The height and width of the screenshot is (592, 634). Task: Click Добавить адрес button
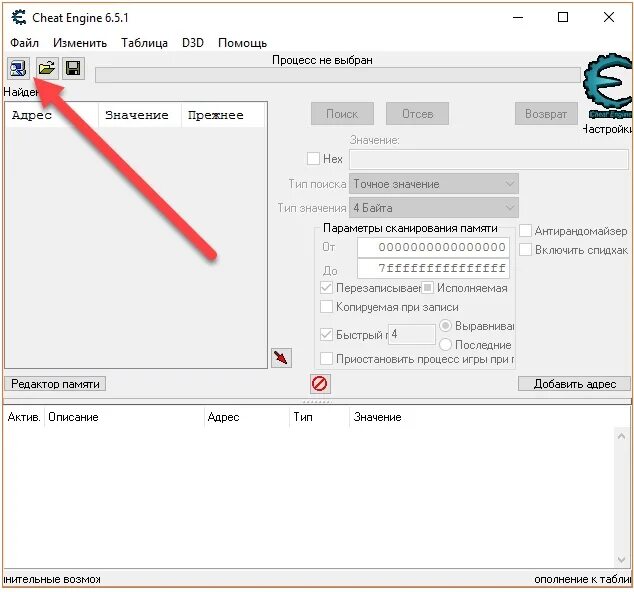pyautogui.click(x=574, y=383)
